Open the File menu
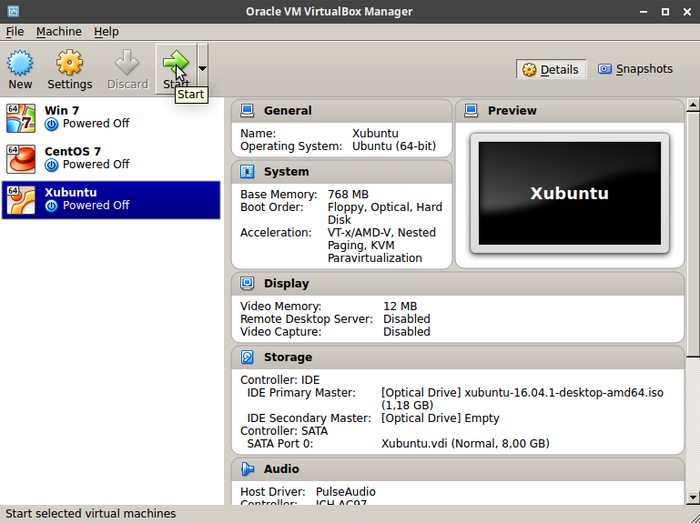The height and width of the screenshot is (523, 700). [15, 32]
